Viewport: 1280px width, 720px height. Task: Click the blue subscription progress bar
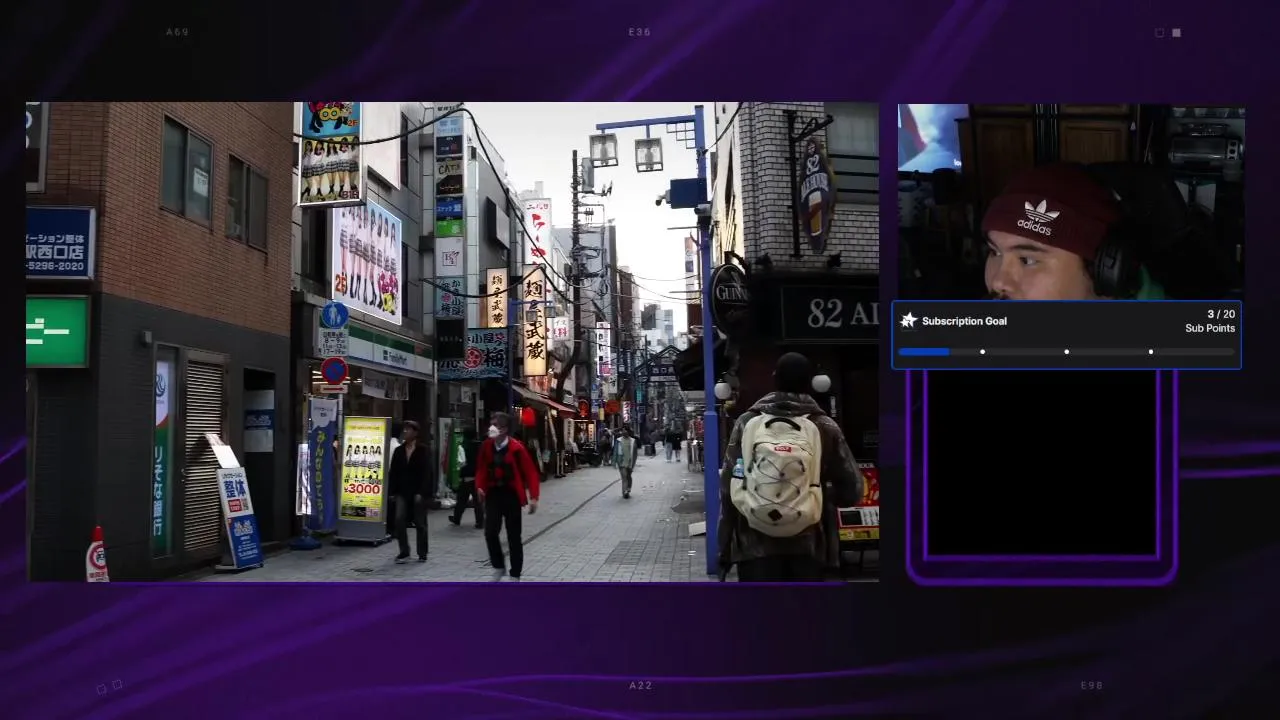pos(1067,352)
